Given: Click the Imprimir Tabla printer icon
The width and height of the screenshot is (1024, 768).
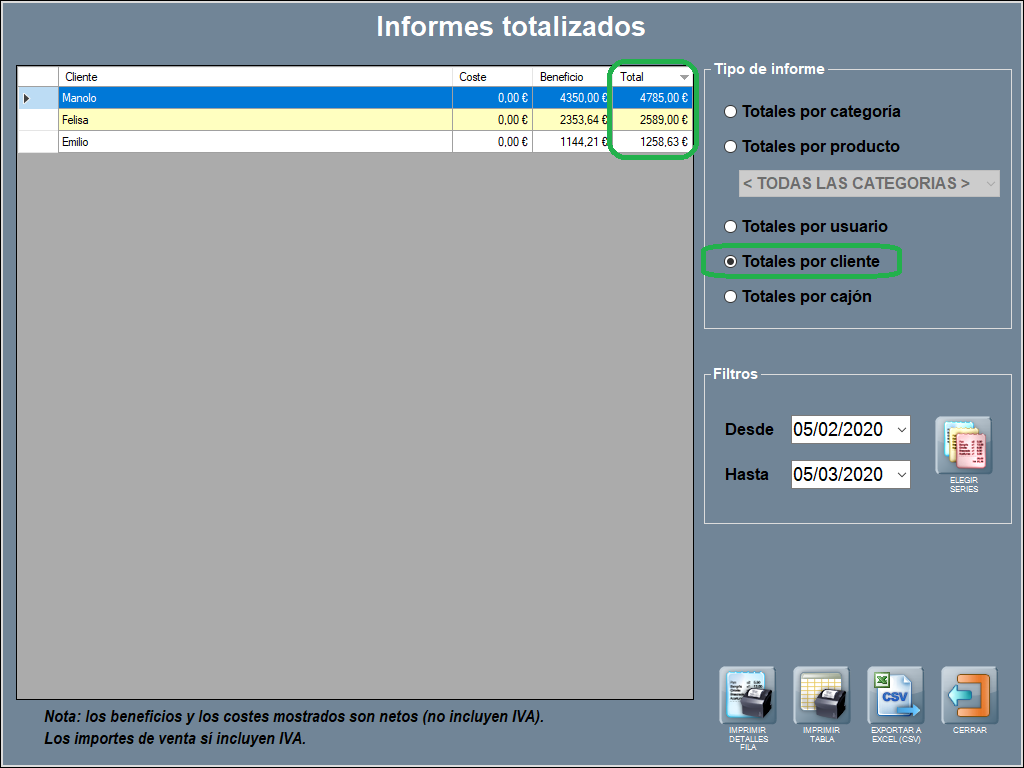Looking at the screenshot, I should [821, 696].
